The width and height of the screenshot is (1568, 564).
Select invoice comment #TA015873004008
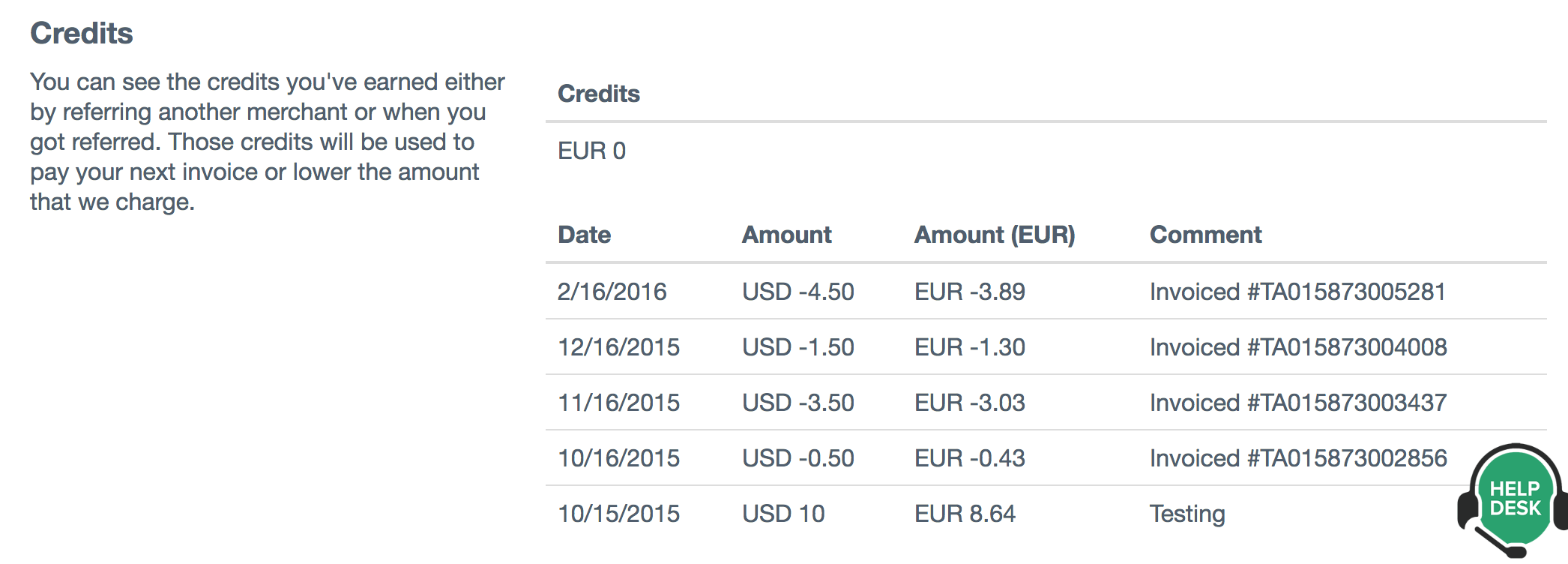click(1298, 347)
